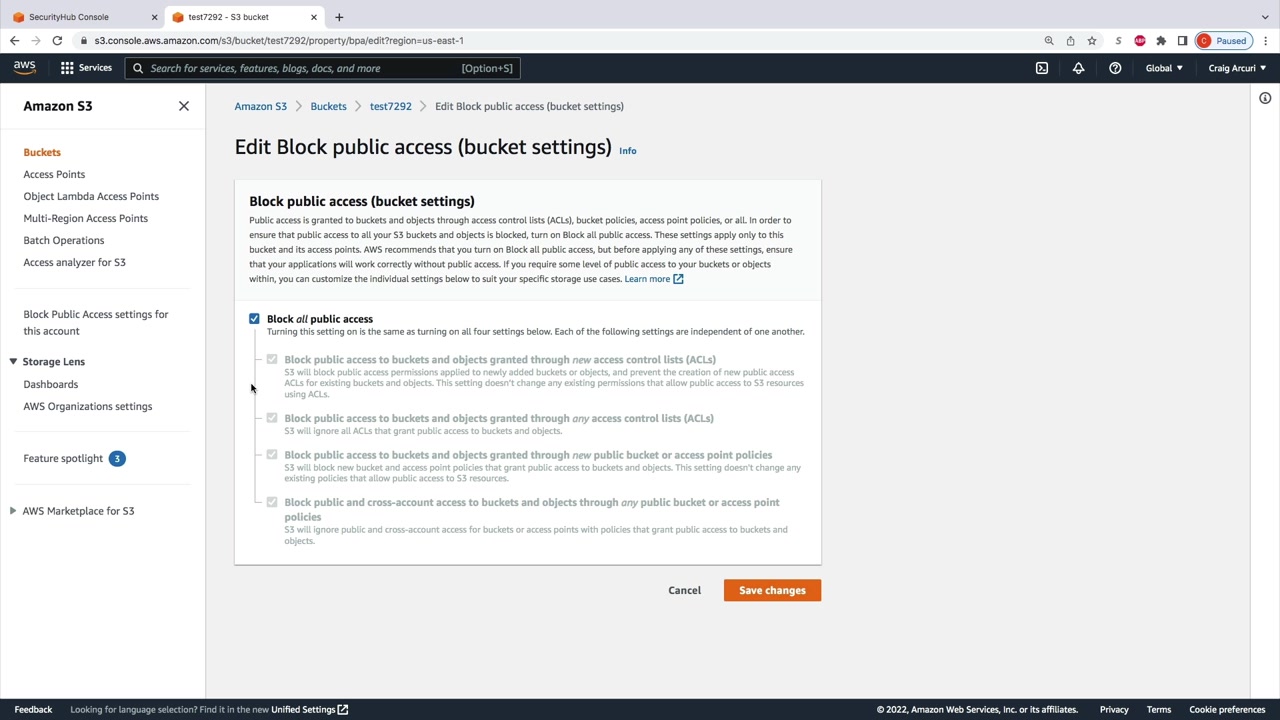Click the Paused profile button
Image resolution: width=1280 pixels, height=720 pixels.
(x=1223, y=41)
